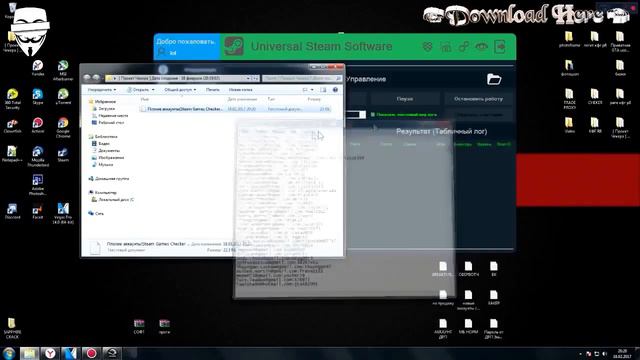Select the Notepad++ desktop icon
This screenshot has width=640, height=360.
(x=12, y=154)
